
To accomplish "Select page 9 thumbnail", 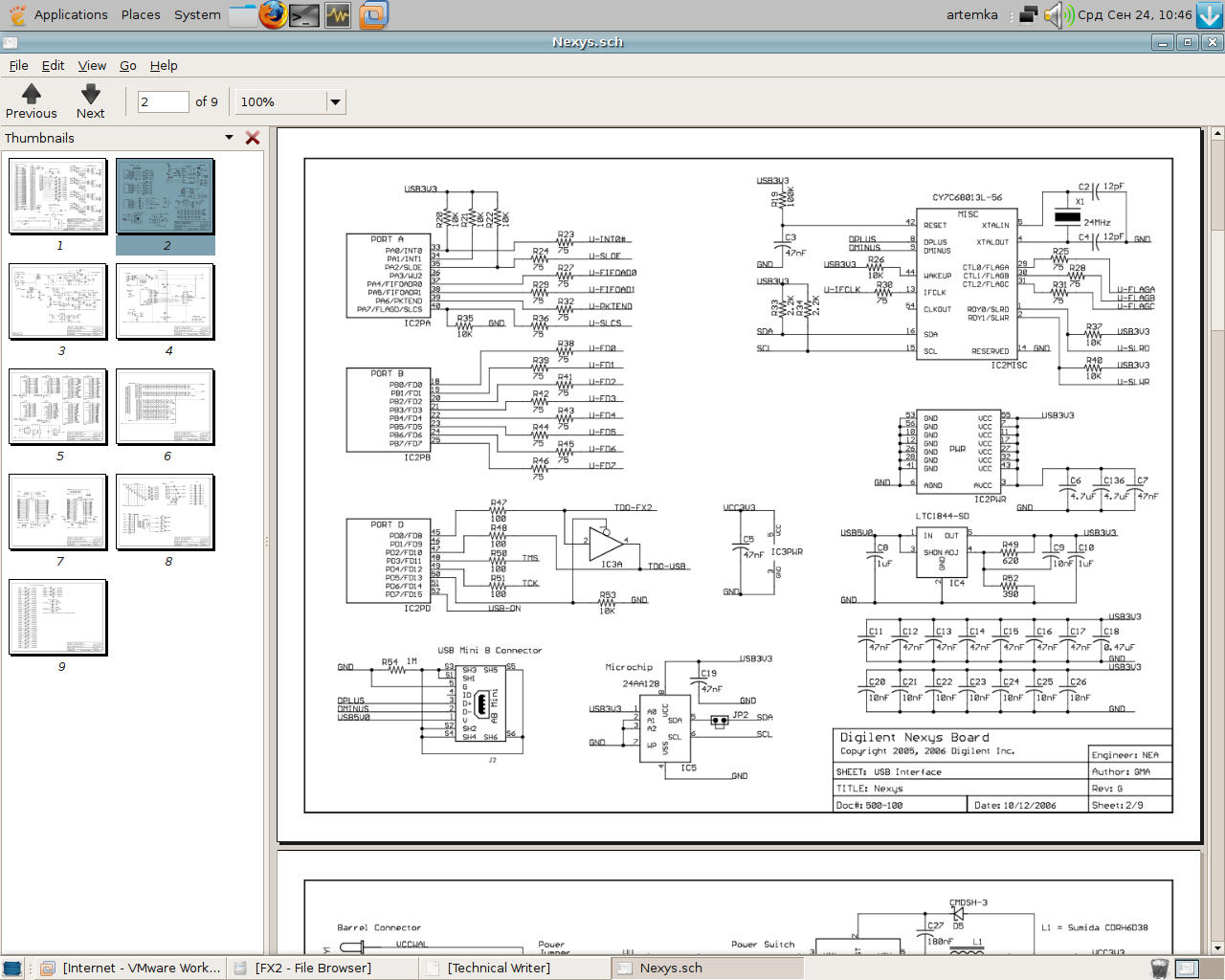I will tap(58, 617).
